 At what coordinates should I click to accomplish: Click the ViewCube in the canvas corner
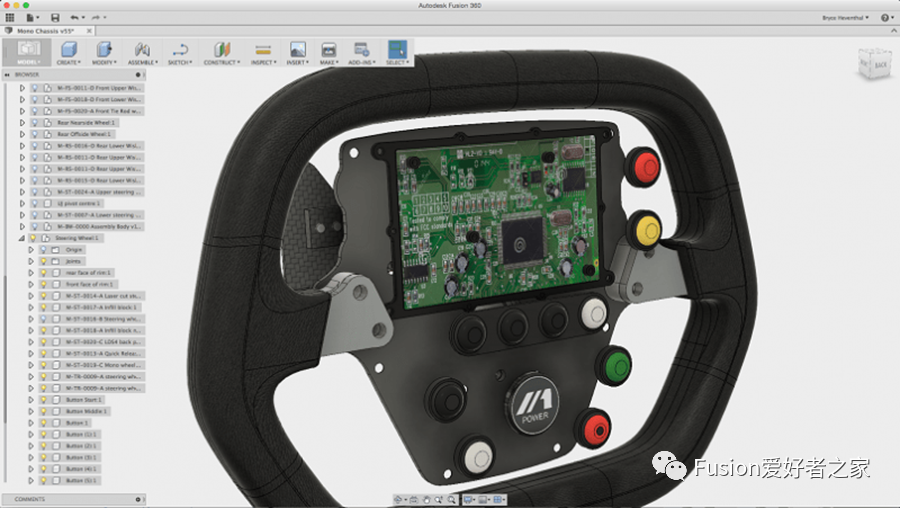click(x=874, y=64)
